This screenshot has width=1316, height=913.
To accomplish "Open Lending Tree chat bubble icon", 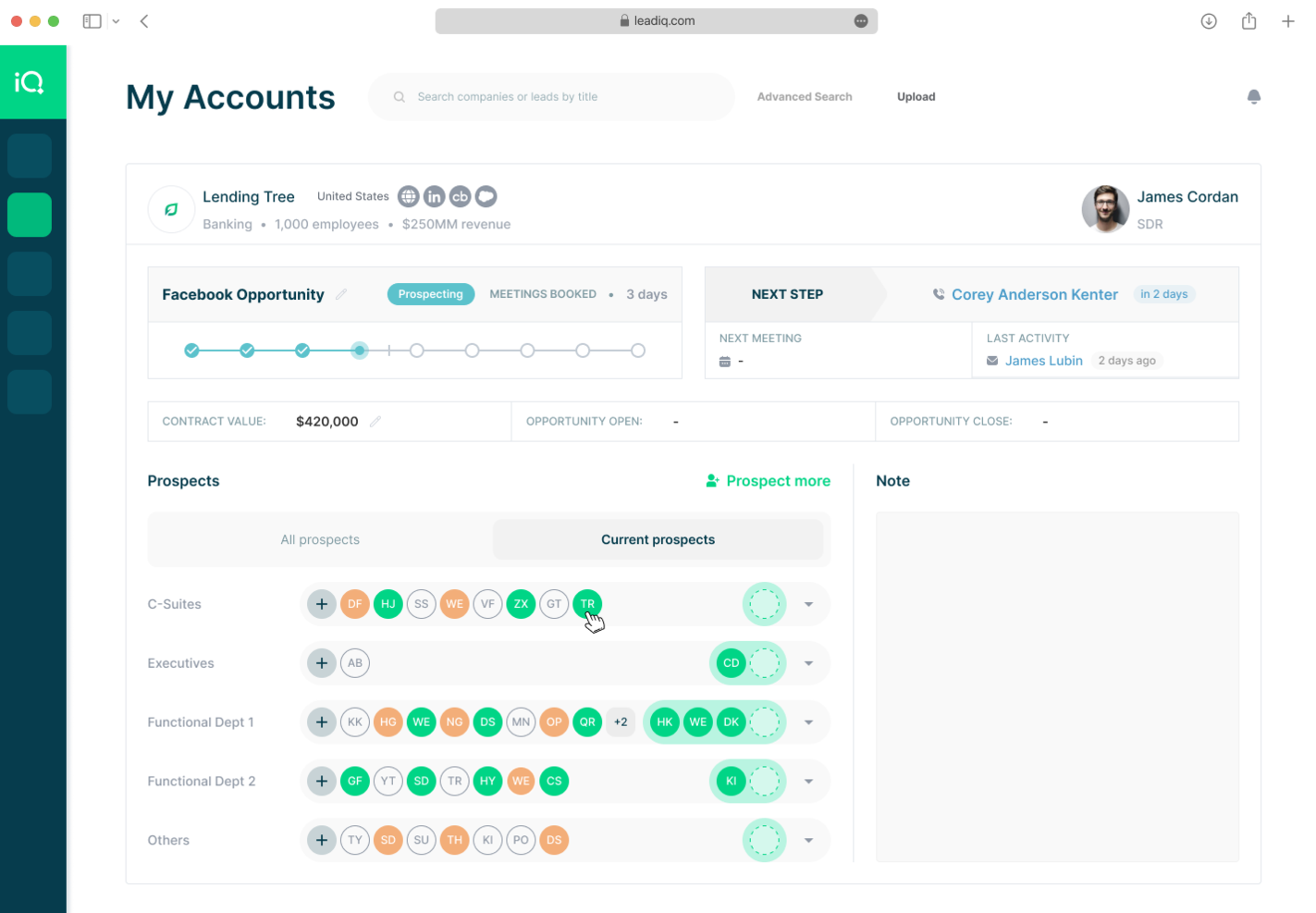I will pyautogui.click(x=486, y=196).
